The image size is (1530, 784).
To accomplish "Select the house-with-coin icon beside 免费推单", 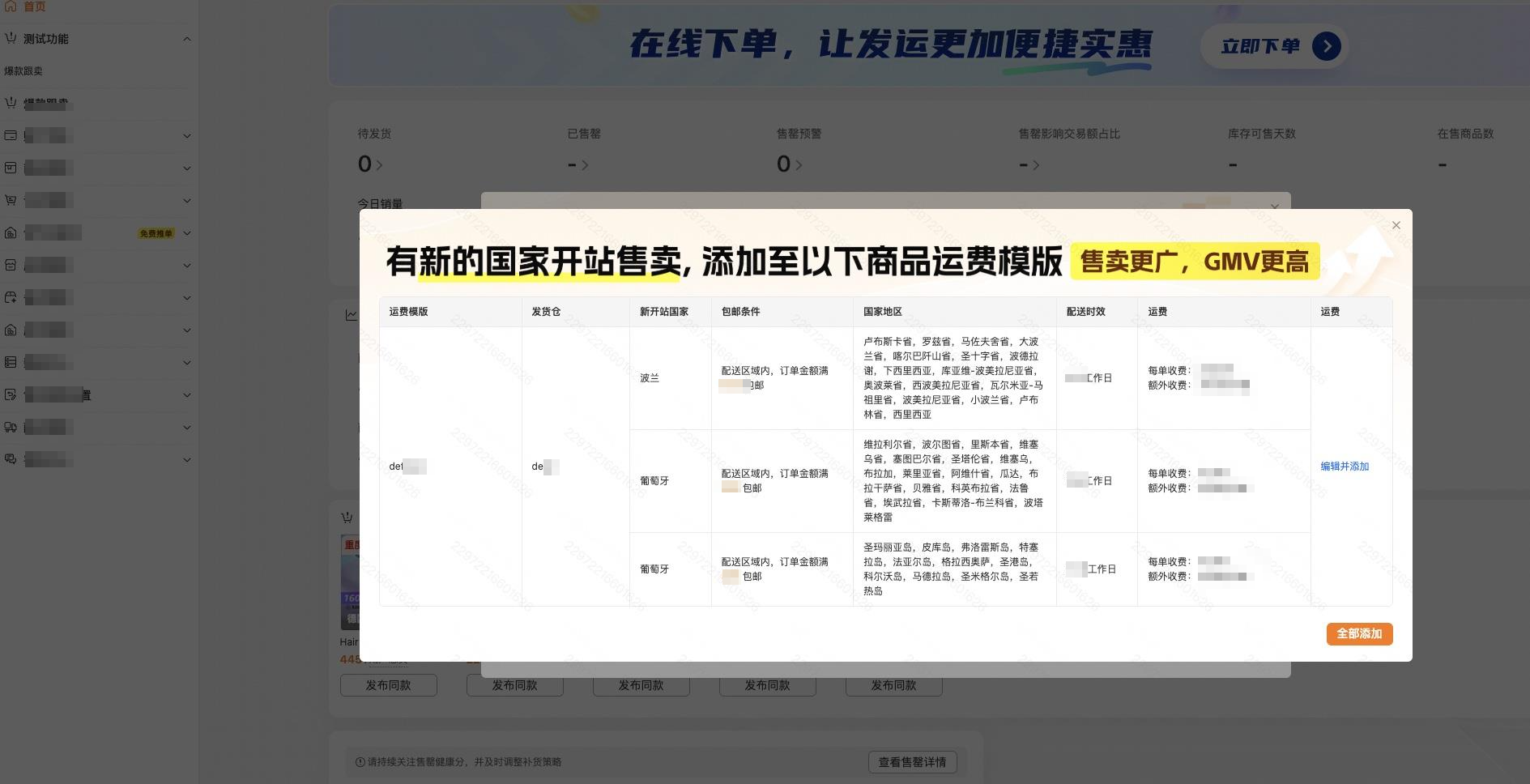I will coord(11,232).
